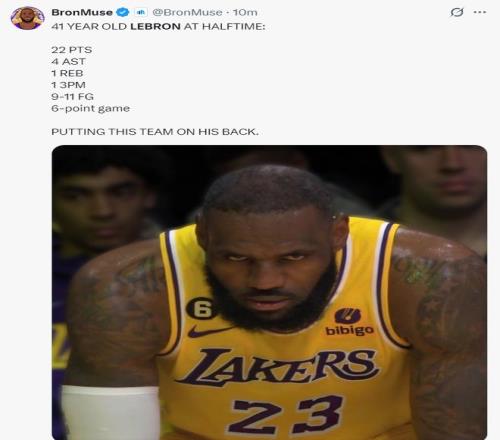Open the Grok explain-post icon
Image resolution: width=500 pixels, height=440 pixels.
(457, 12)
